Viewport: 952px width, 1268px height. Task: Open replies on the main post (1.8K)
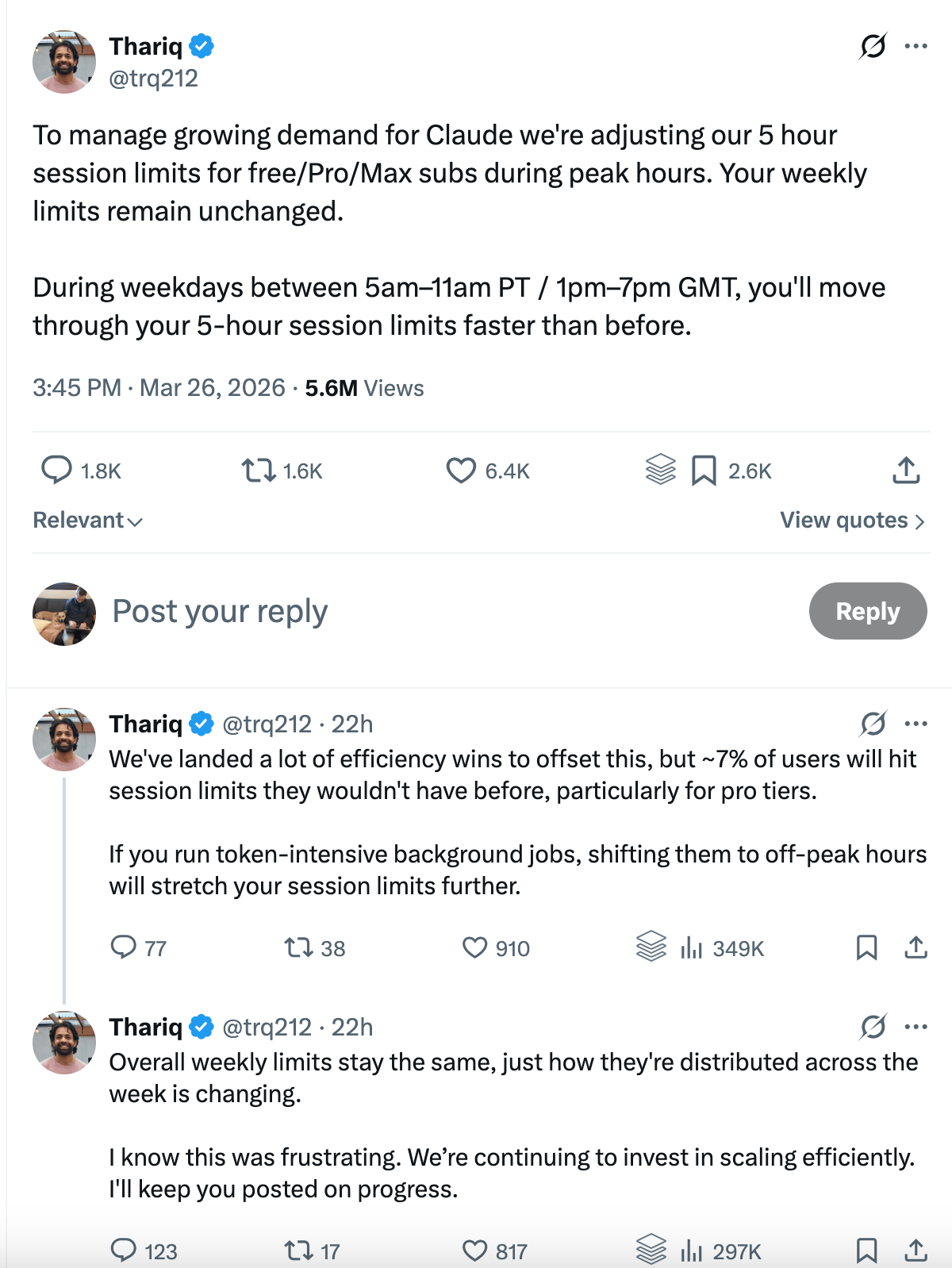click(56, 471)
